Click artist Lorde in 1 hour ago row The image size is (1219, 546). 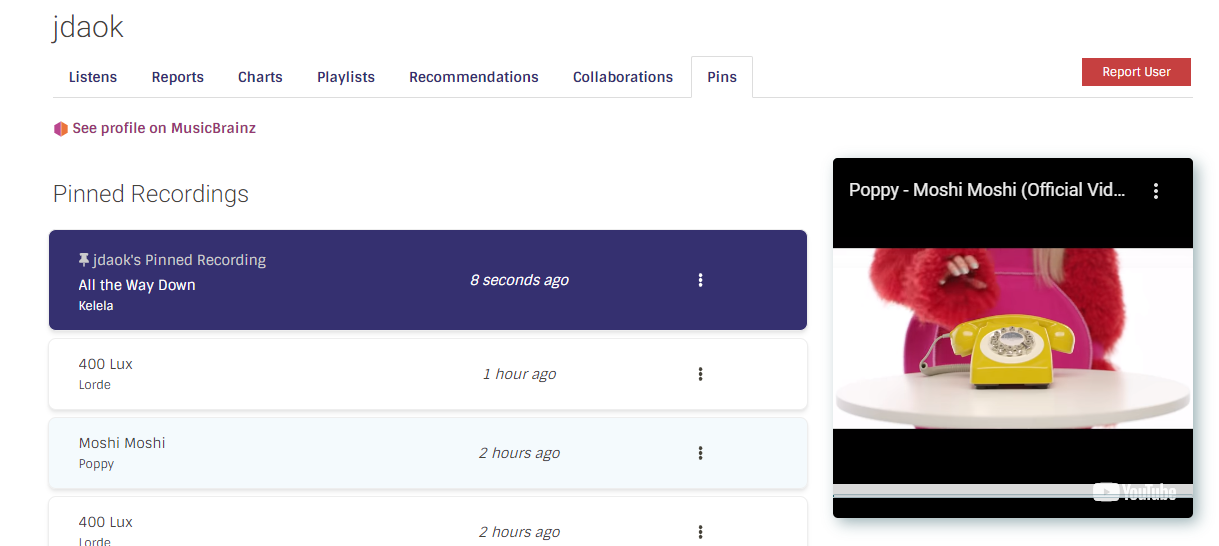95,385
